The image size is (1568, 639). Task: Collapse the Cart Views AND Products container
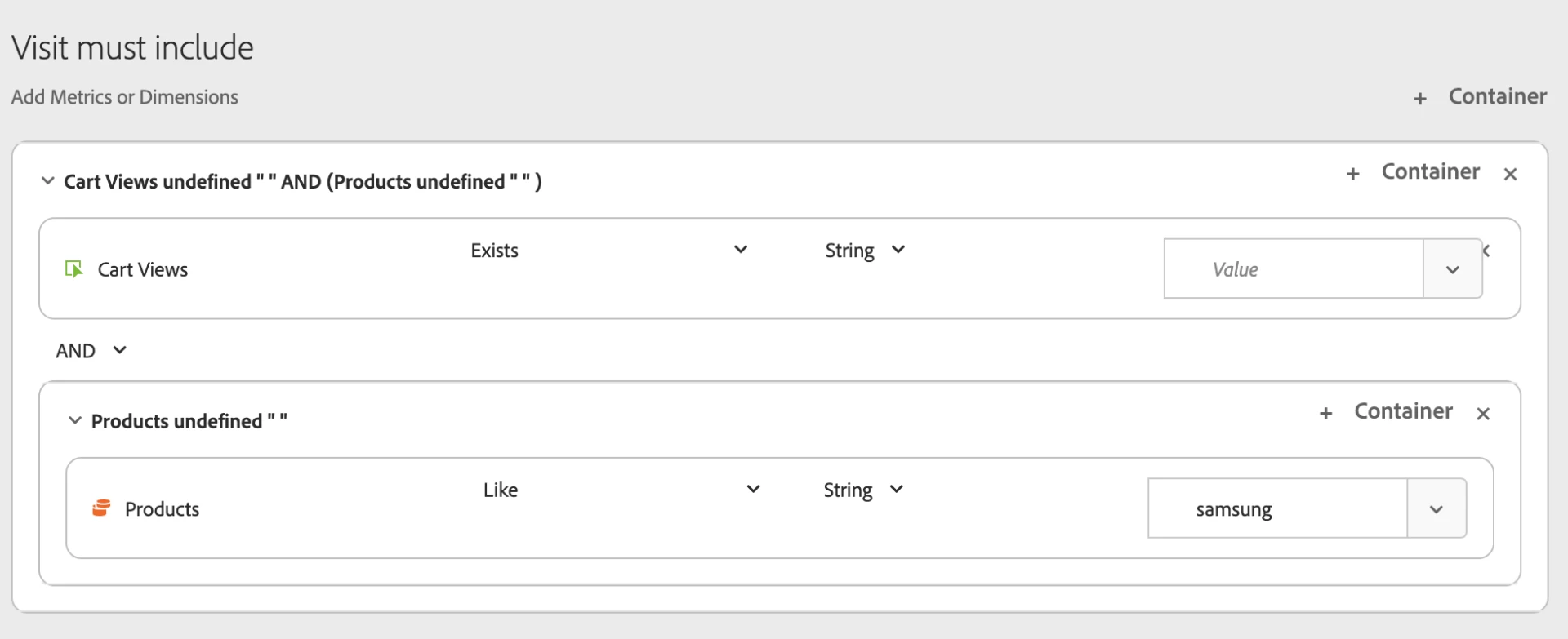coord(47,180)
